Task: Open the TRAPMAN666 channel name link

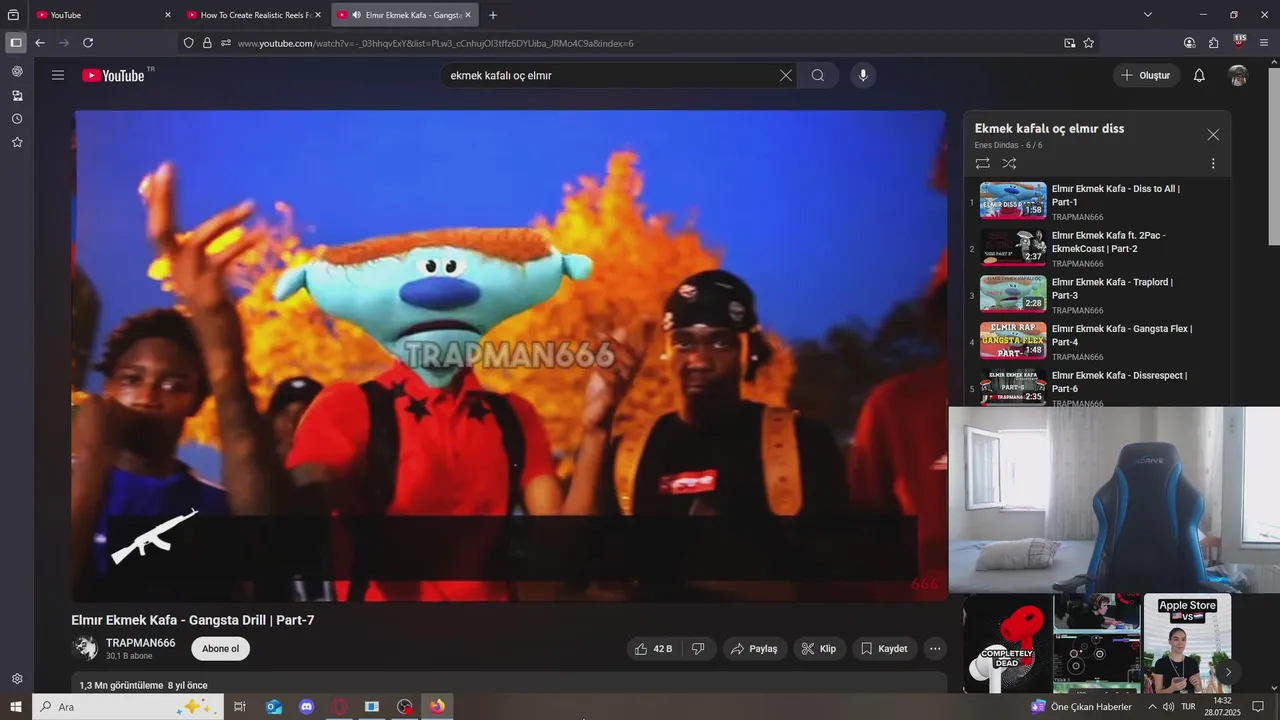Action: tap(140, 643)
